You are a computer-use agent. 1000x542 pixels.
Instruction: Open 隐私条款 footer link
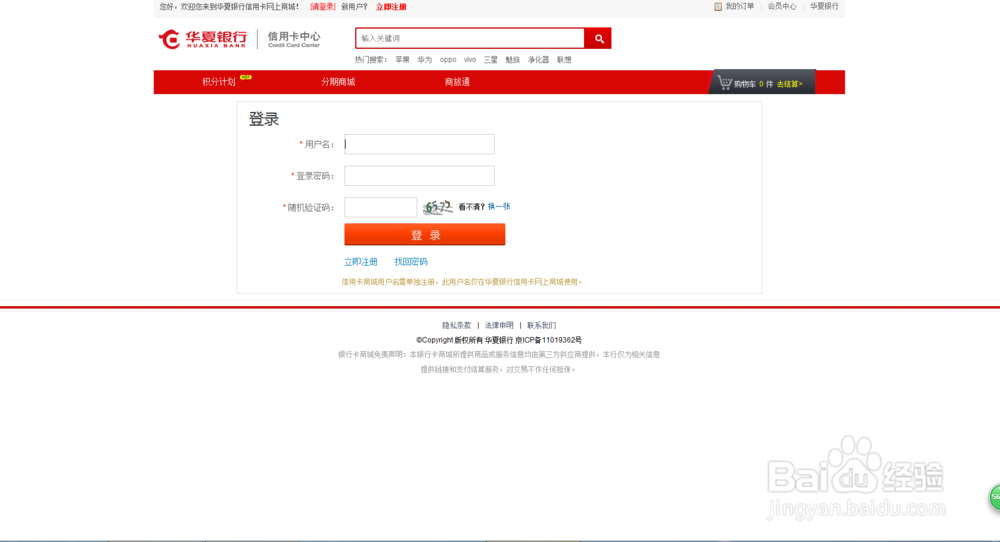[457, 325]
